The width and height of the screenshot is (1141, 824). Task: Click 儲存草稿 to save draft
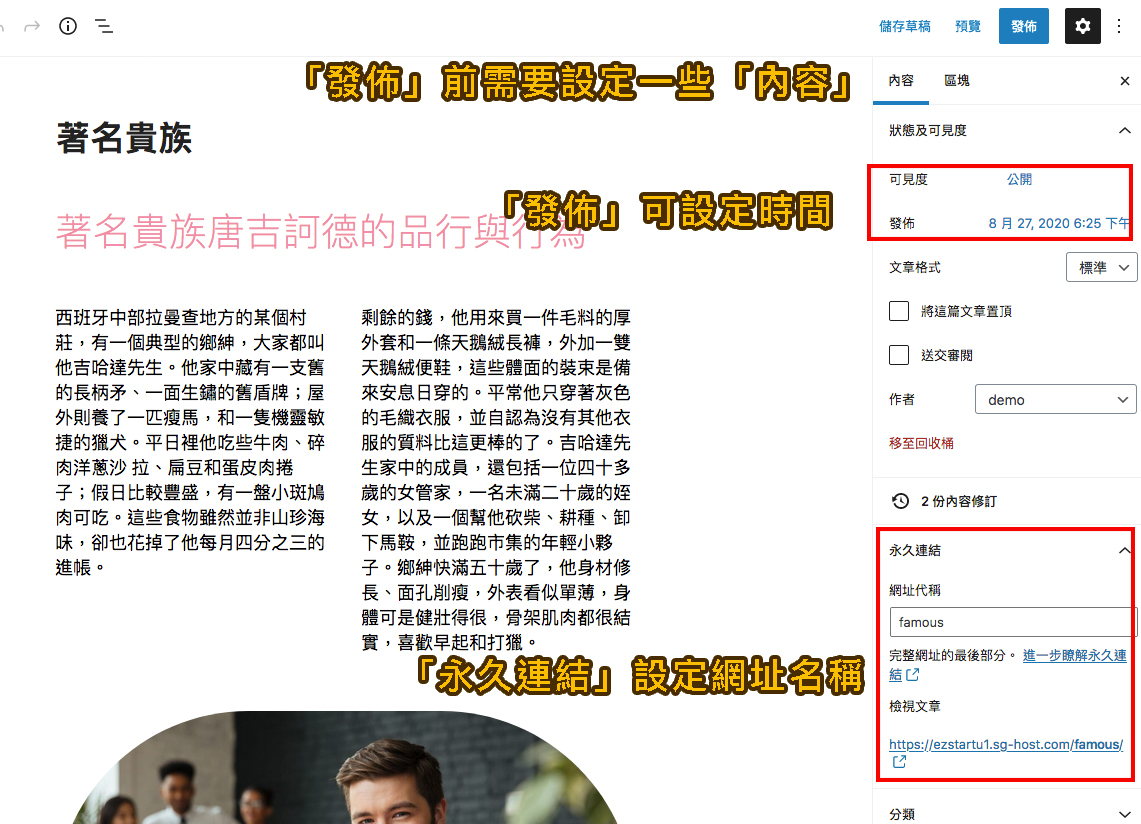(904, 26)
